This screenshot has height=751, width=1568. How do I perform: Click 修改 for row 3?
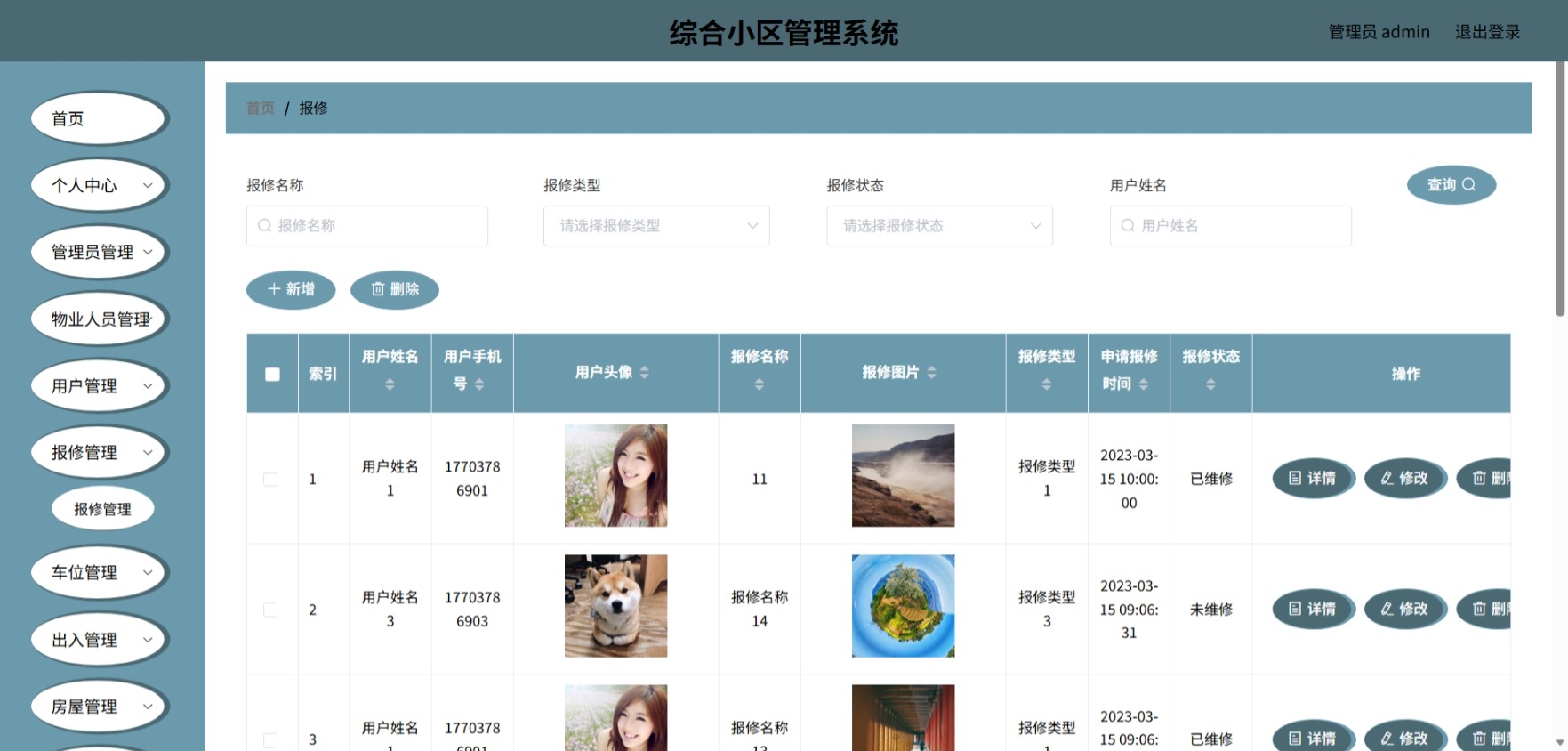pyautogui.click(x=1404, y=737)
